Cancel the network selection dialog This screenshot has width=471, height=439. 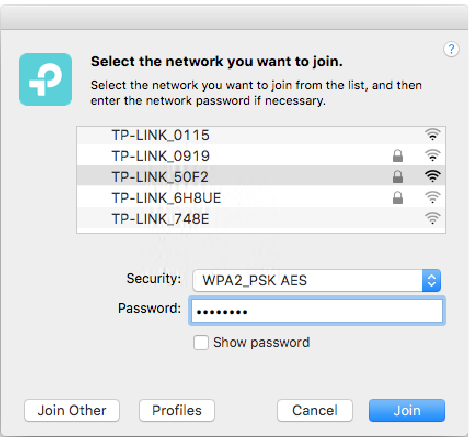click(x=315, y=410)
